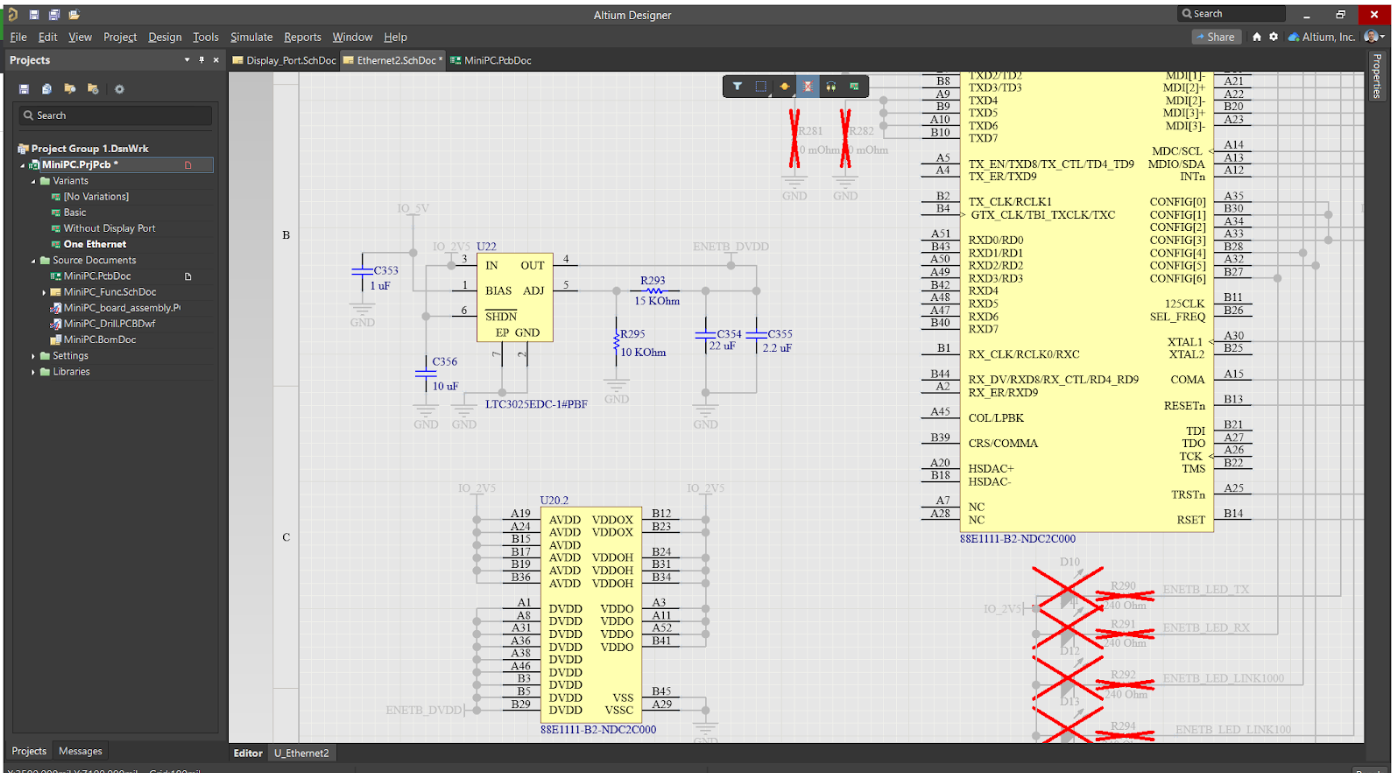Viewport: 1392px width, 773px height.
Task: Click red modified document icon beside MiniPC.PrjPcb
Action: (187, 165)
